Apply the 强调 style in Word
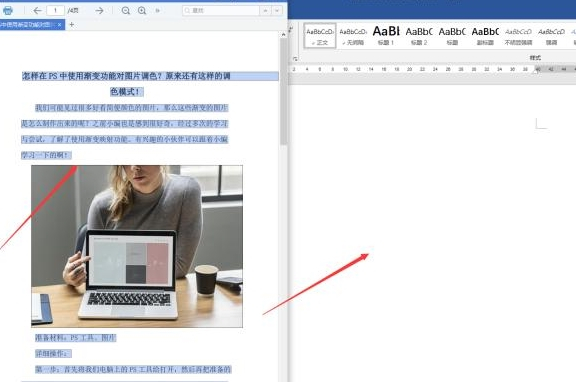This screenshot has width=576, height=382. [x=551, y=36]
